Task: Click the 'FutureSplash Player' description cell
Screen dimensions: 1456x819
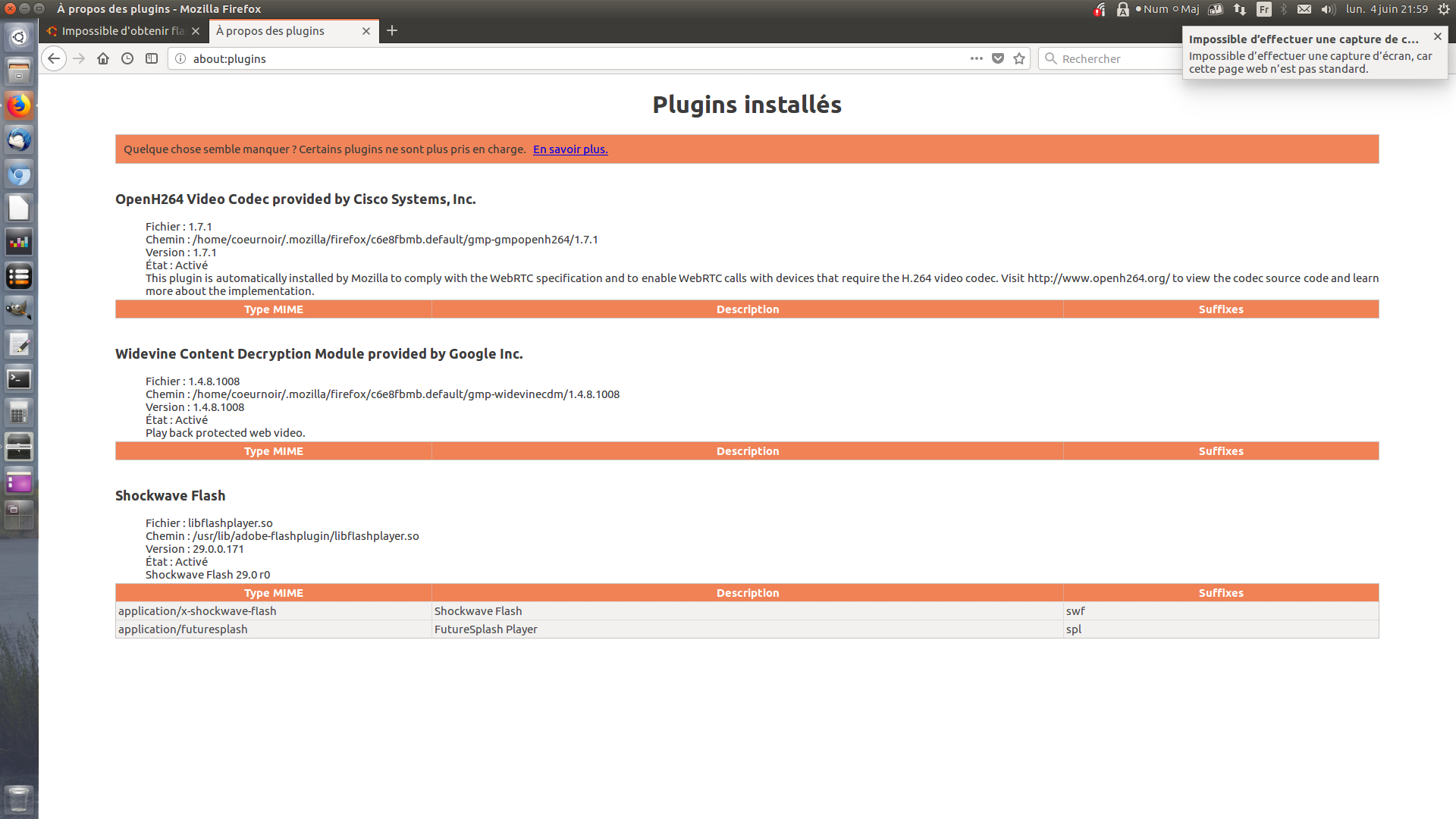Action: click(x=748, y=629)
